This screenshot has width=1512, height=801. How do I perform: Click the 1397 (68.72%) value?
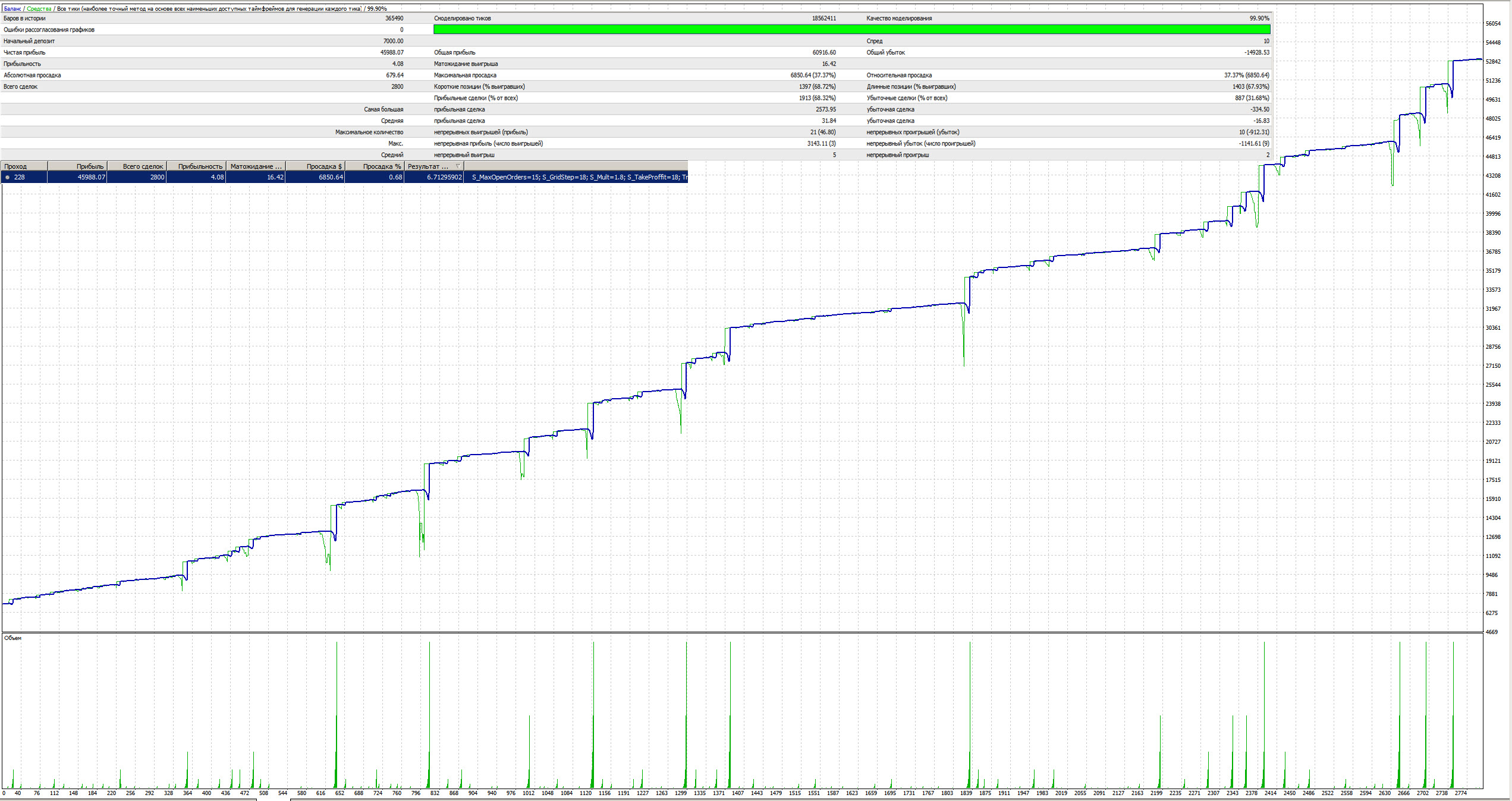point(817,87)
